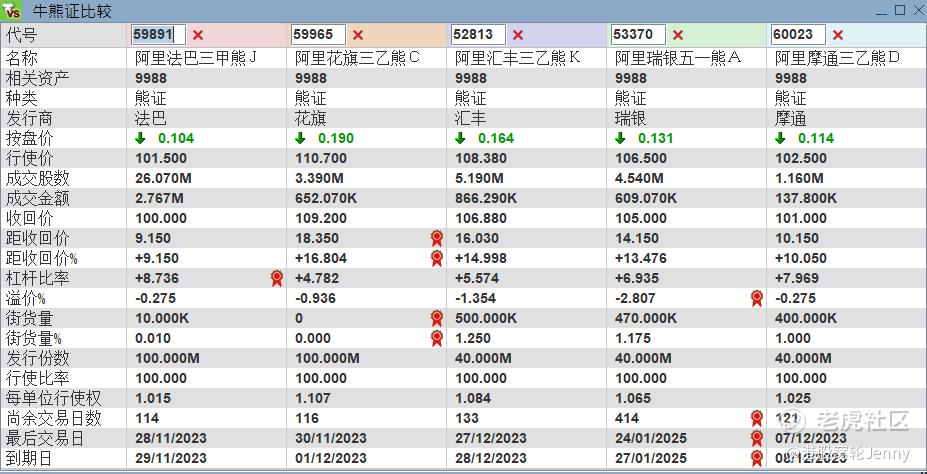Click the premium value -1.354
927x474 pixels.
[x=475, y=298]
